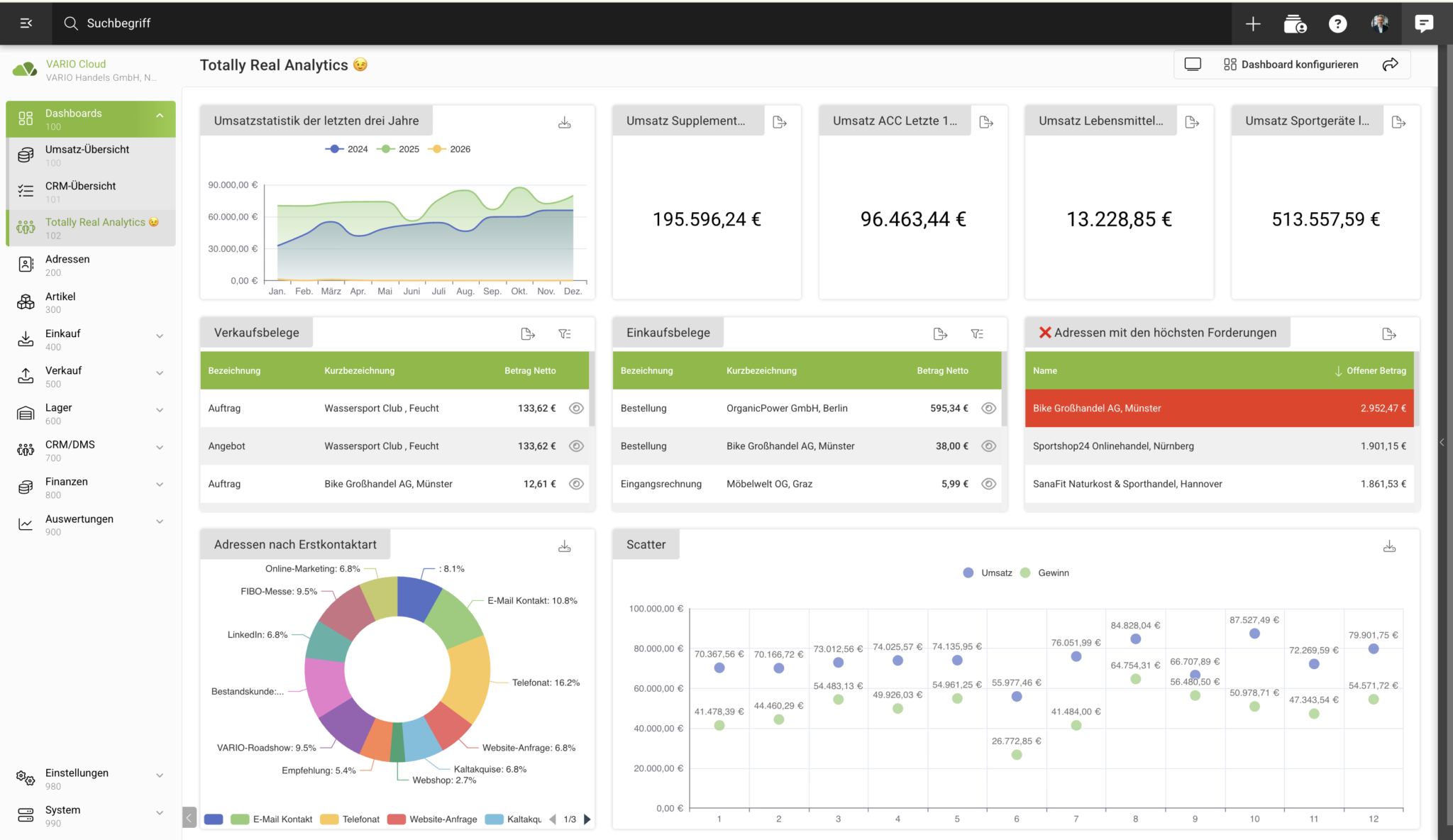Export the Einkaufsbelege table
Screen dimensions: 1453x840
941,334
